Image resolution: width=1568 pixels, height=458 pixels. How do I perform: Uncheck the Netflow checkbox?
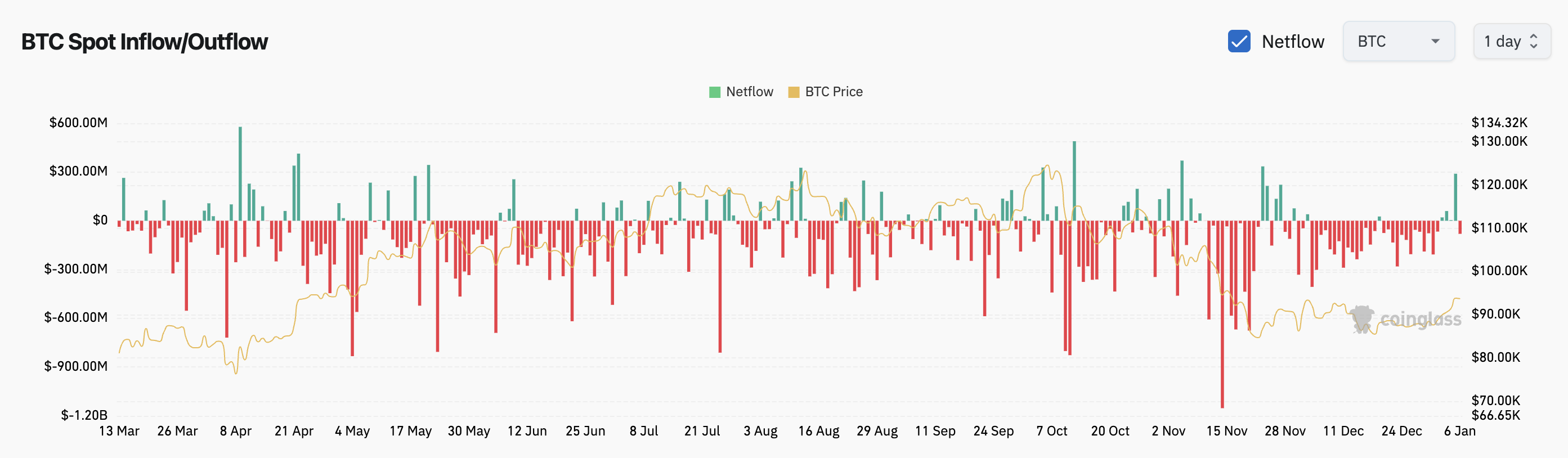click(x=1239, y=42)
